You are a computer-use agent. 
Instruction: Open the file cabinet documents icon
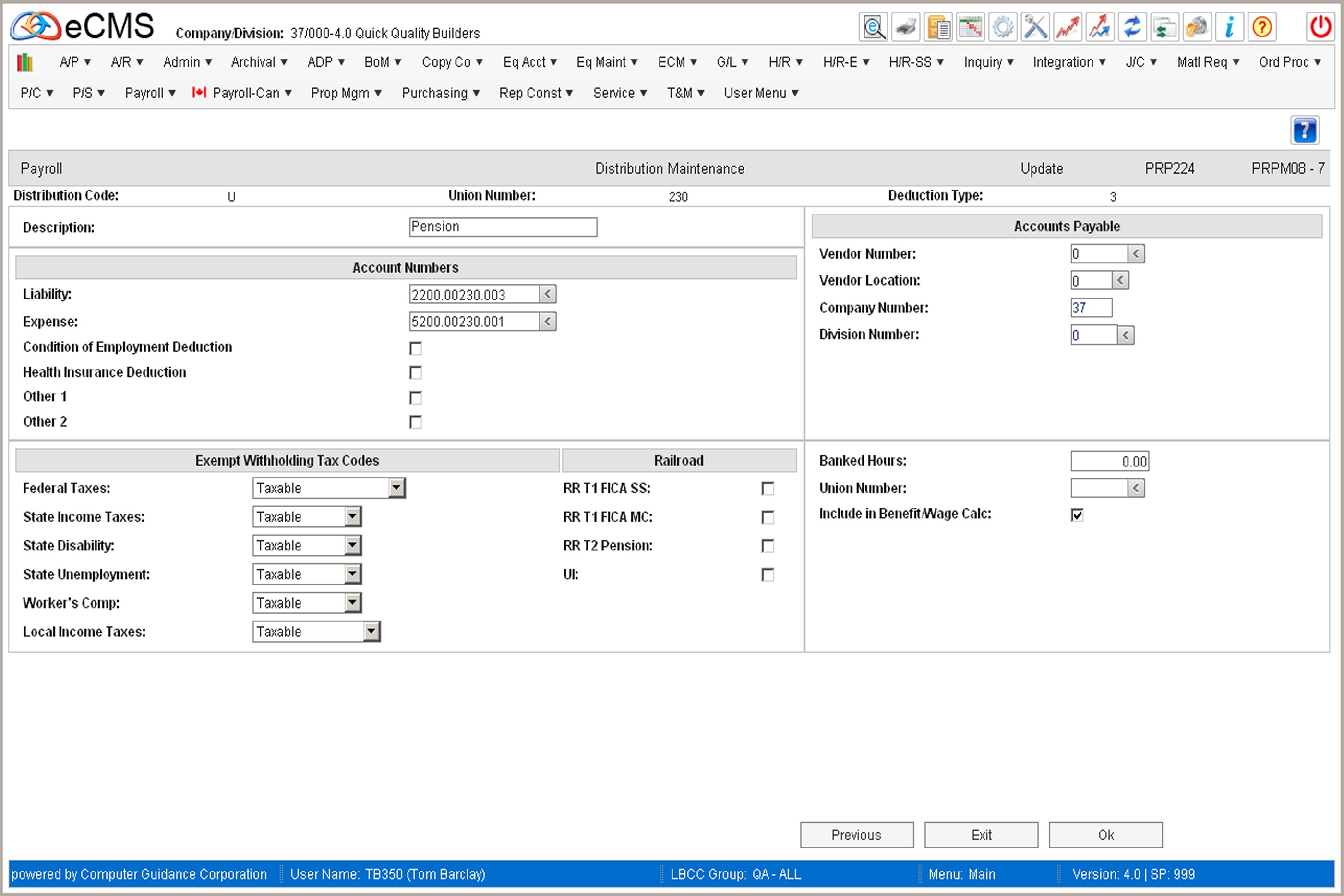pos(938,27)
